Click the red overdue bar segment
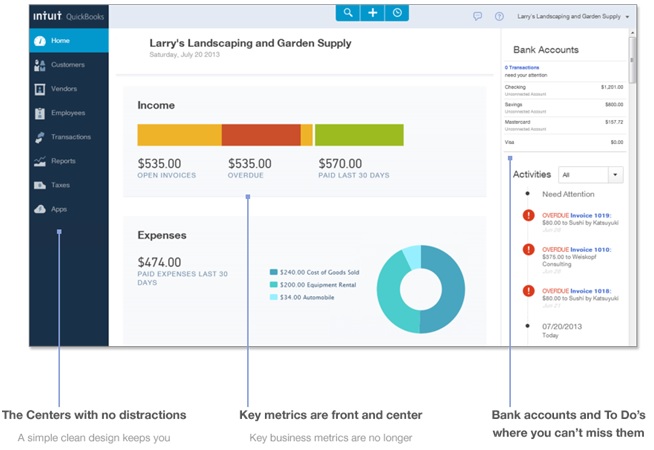 (x=261, y=135)
